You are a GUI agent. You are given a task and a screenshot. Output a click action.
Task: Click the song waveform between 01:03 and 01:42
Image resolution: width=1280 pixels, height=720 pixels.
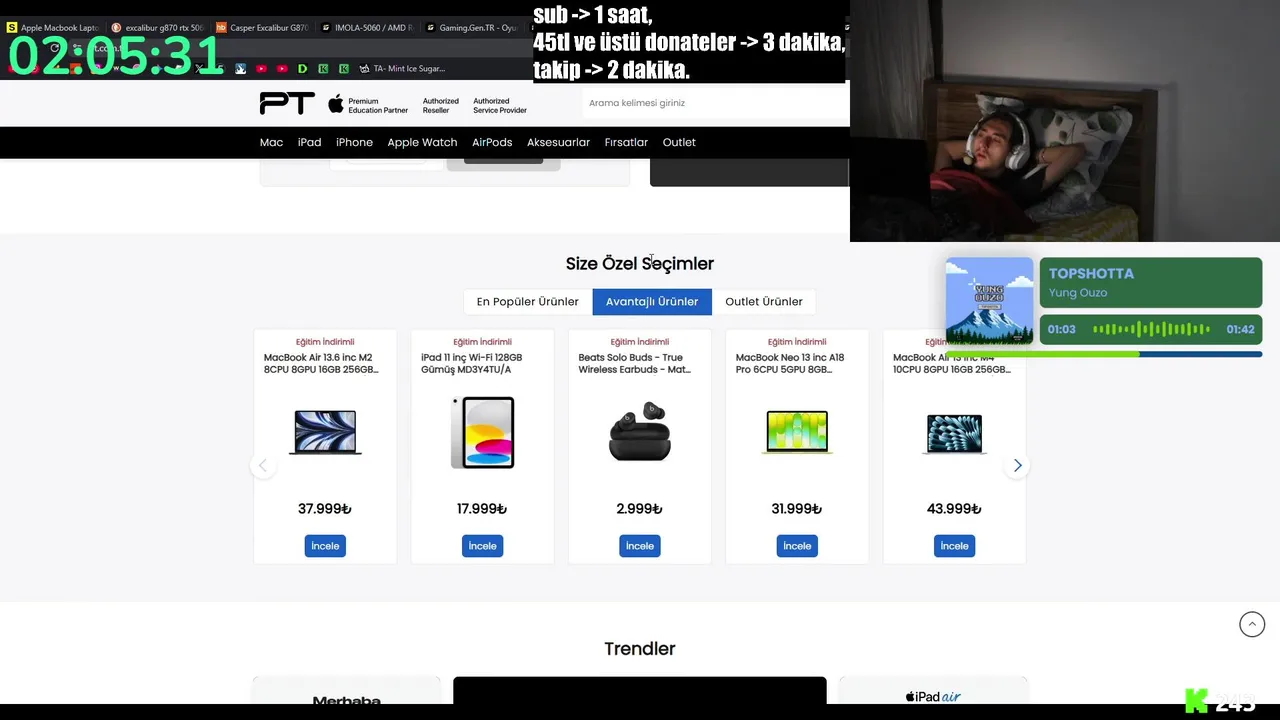1151,329
